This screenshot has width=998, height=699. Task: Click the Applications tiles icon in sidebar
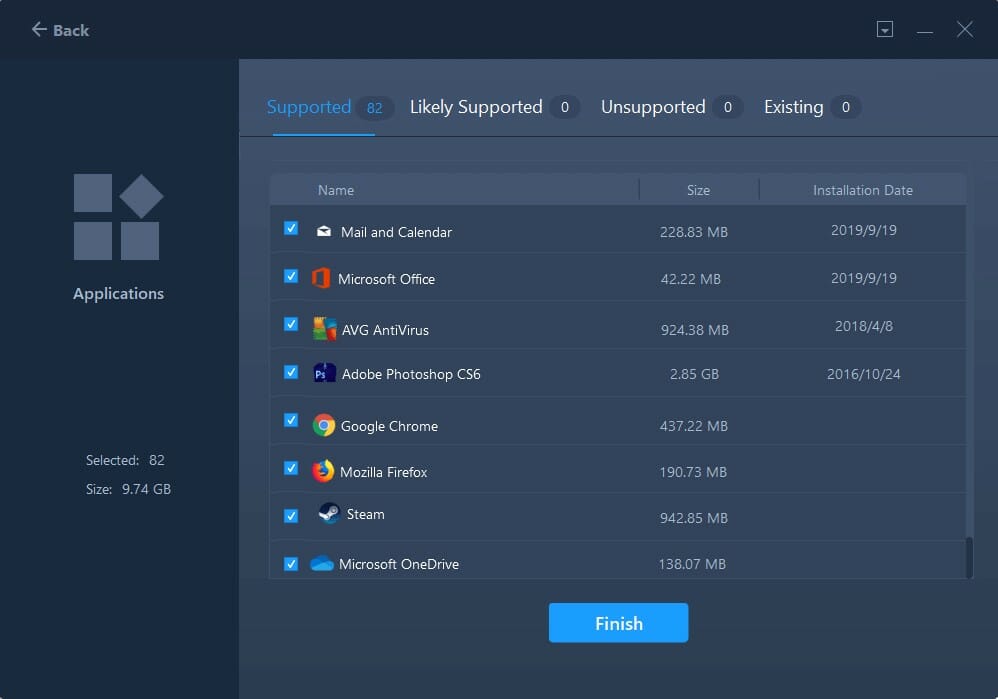[118, 216]
